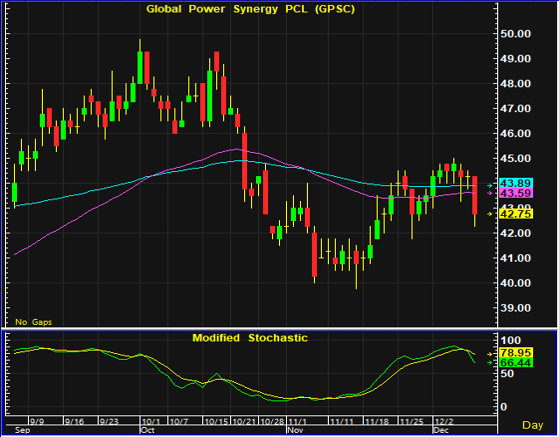Click the yellow 42.75 last price label

516,214
